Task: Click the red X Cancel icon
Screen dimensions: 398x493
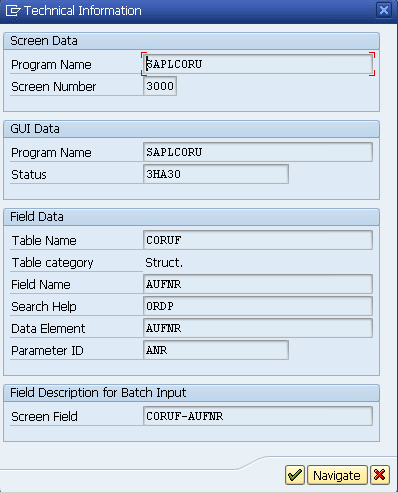Action: click(380, 475)
